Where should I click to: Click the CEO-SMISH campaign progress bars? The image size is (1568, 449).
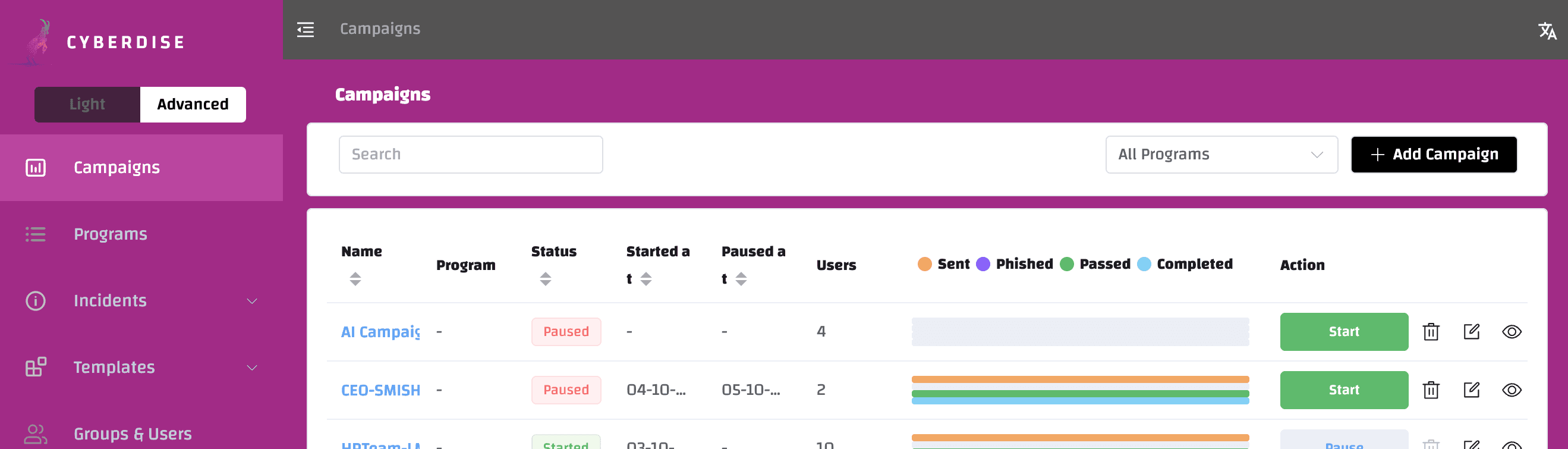coord(1081,390)
